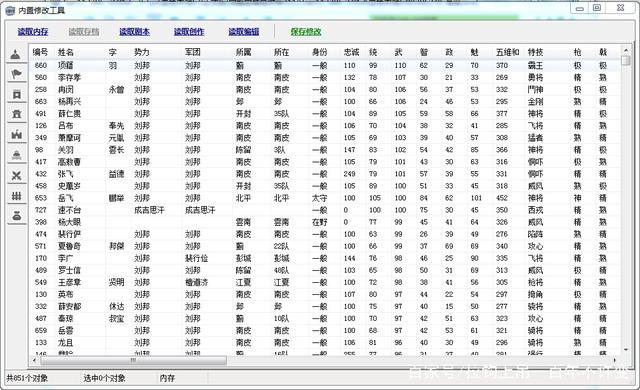Click the greyed 读取存档 link
640x390 pixels.
[84, 31]
